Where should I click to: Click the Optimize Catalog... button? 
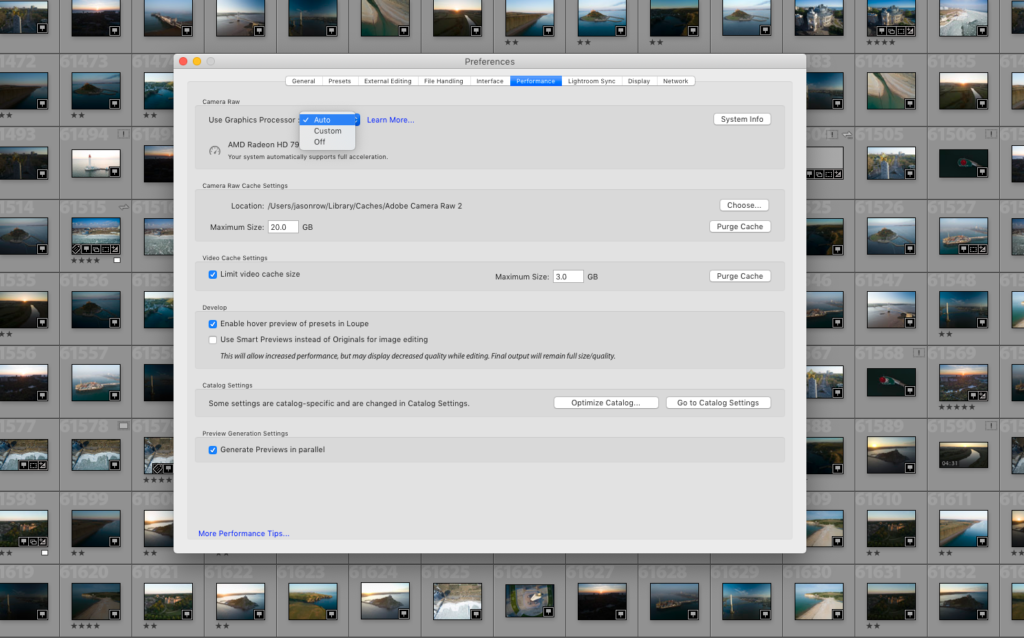[x=606, y=403]
